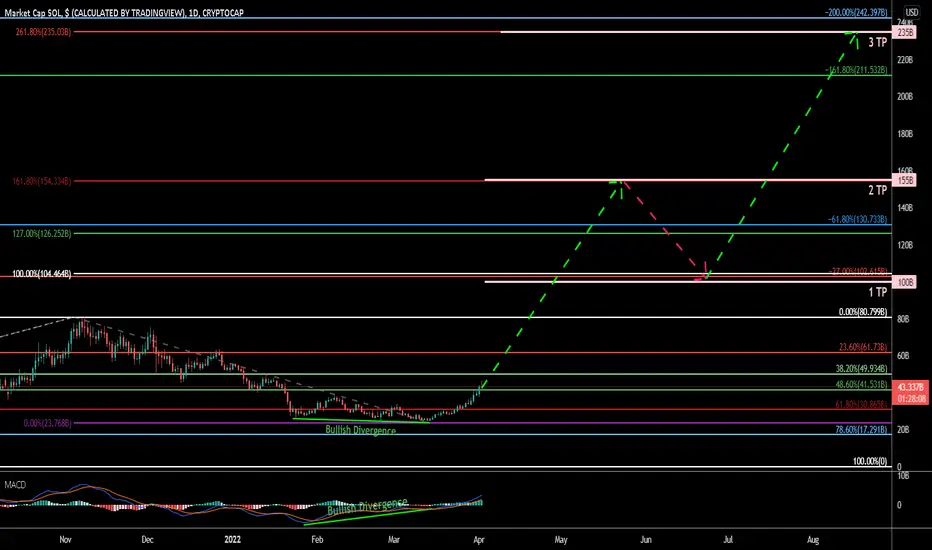Click the 100B price axis label

[x=905, y=282]
